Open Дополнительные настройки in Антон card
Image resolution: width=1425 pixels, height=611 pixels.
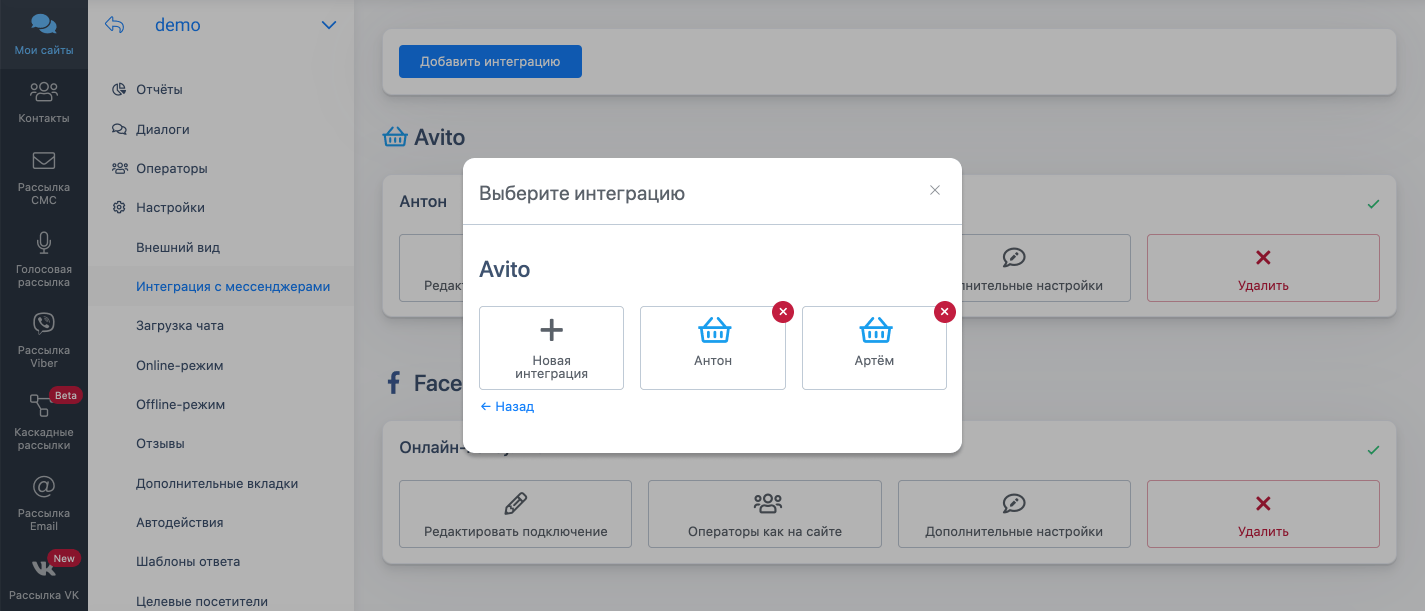(1014, 268)
